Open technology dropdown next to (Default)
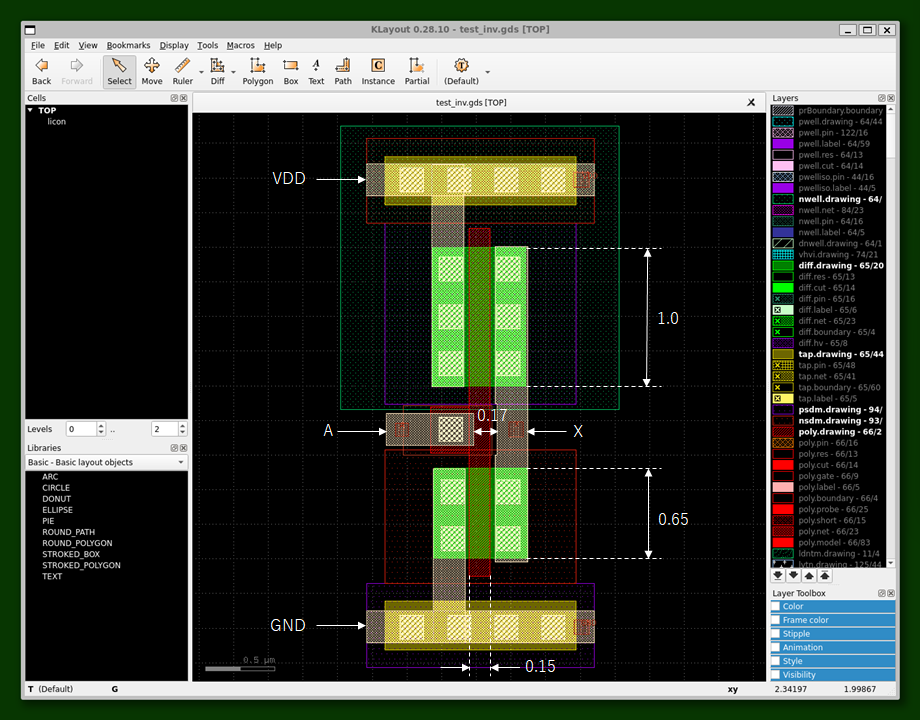The width and height of the screenshot is (920, 720). click(x=488, y=72)
